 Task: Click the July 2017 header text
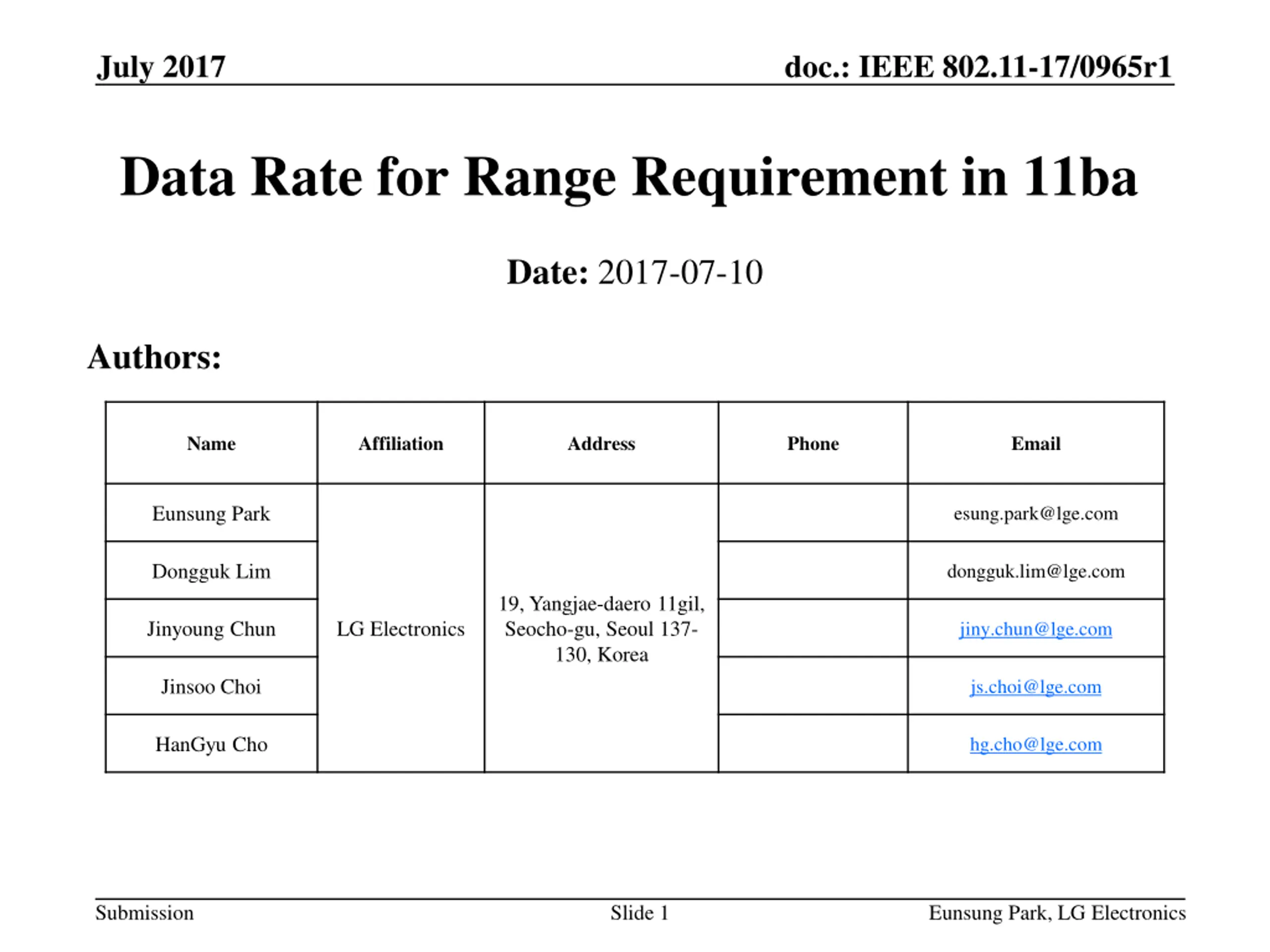161,68
